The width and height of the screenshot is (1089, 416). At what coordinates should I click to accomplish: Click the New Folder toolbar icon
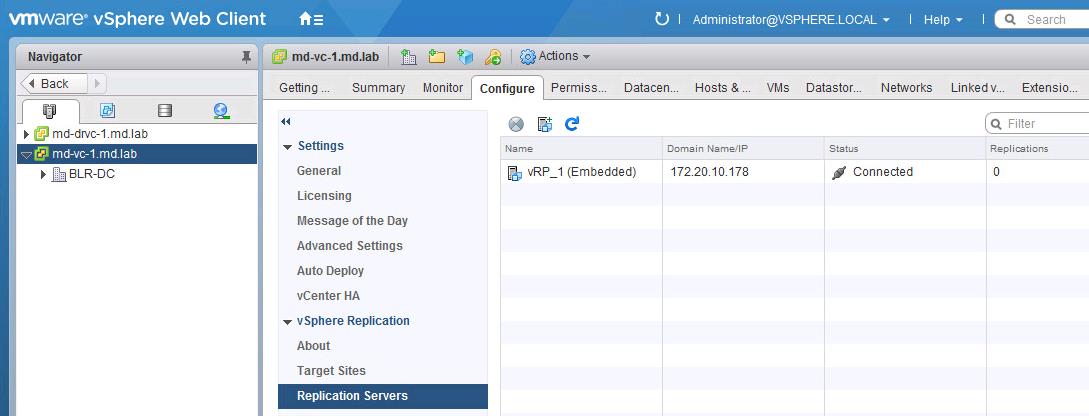coord(437,57)
